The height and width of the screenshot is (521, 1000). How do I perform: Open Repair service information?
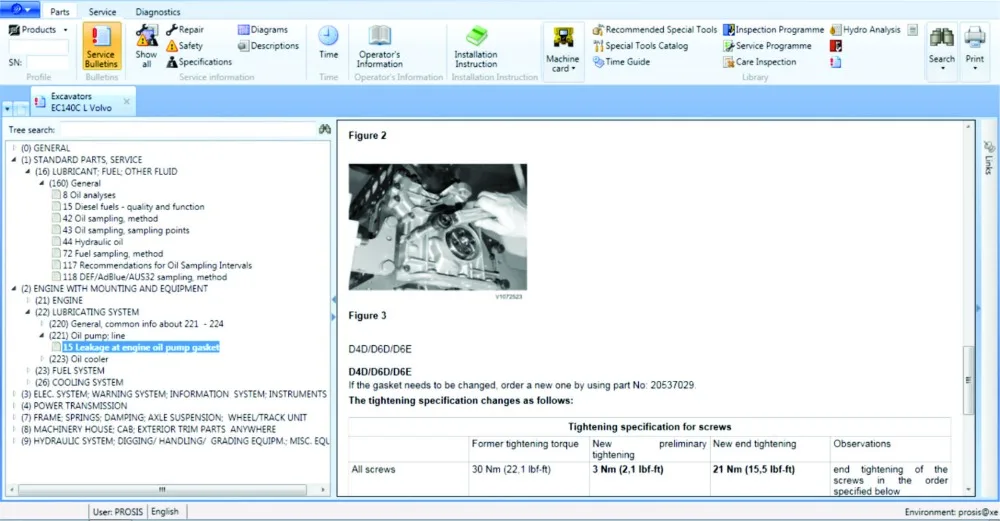(x=184, y=29)
